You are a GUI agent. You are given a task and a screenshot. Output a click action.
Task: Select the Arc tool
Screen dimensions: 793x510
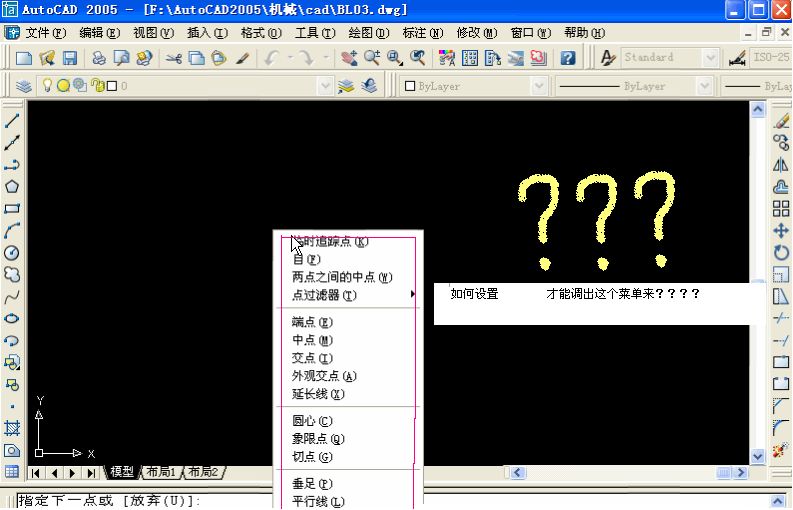[12, 231]
